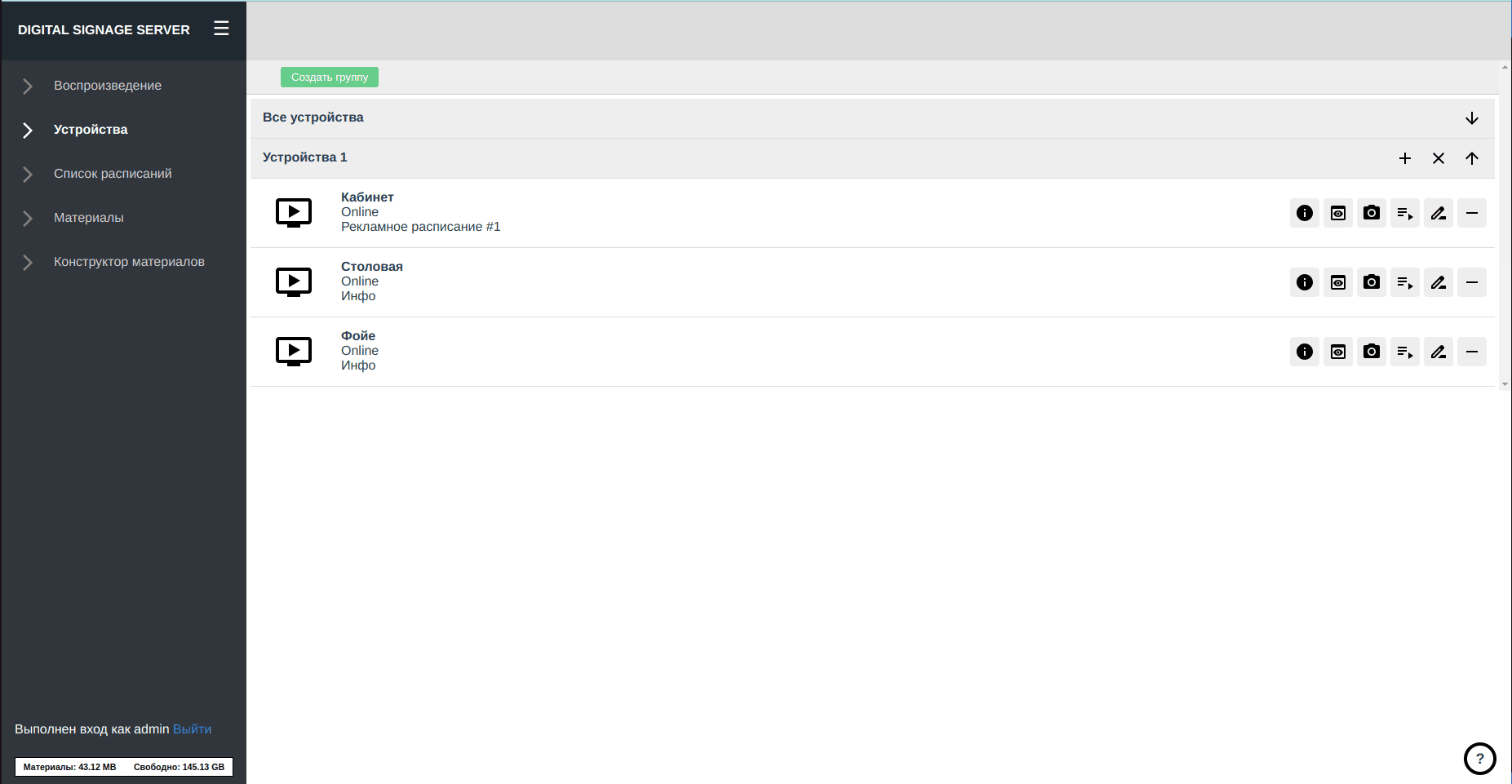Collapse the Устройства 1 group

(x=1471, y=158)
